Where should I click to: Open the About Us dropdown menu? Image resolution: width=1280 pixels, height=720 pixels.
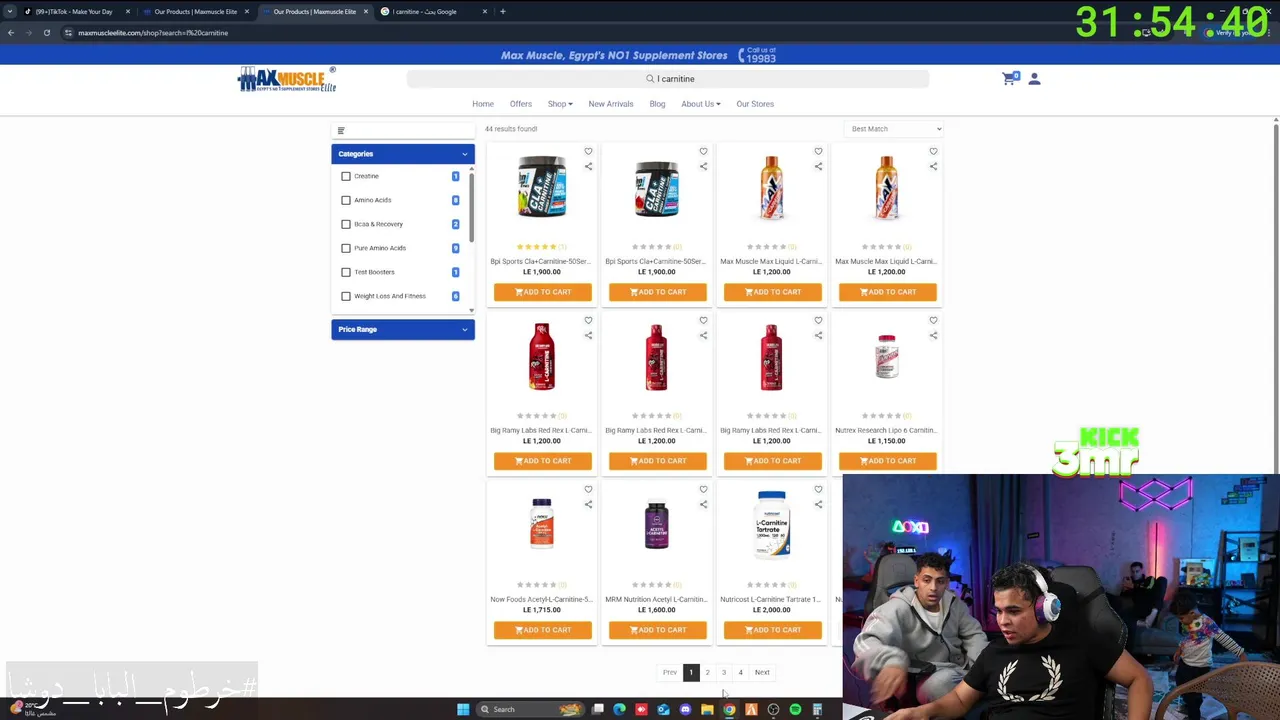(x=700, y=104)
